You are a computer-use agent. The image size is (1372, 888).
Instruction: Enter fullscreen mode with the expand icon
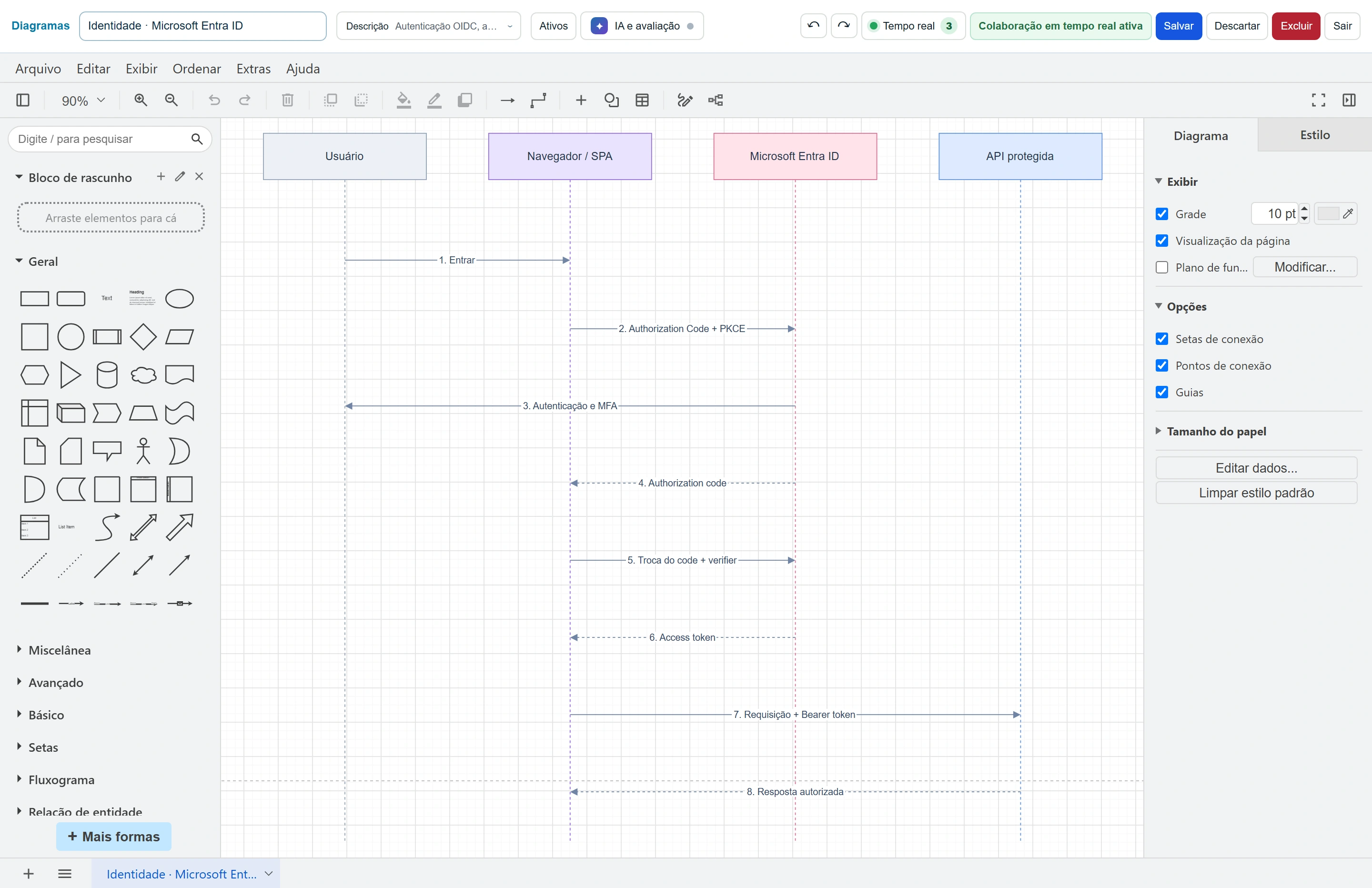[x=1318, y=101]
